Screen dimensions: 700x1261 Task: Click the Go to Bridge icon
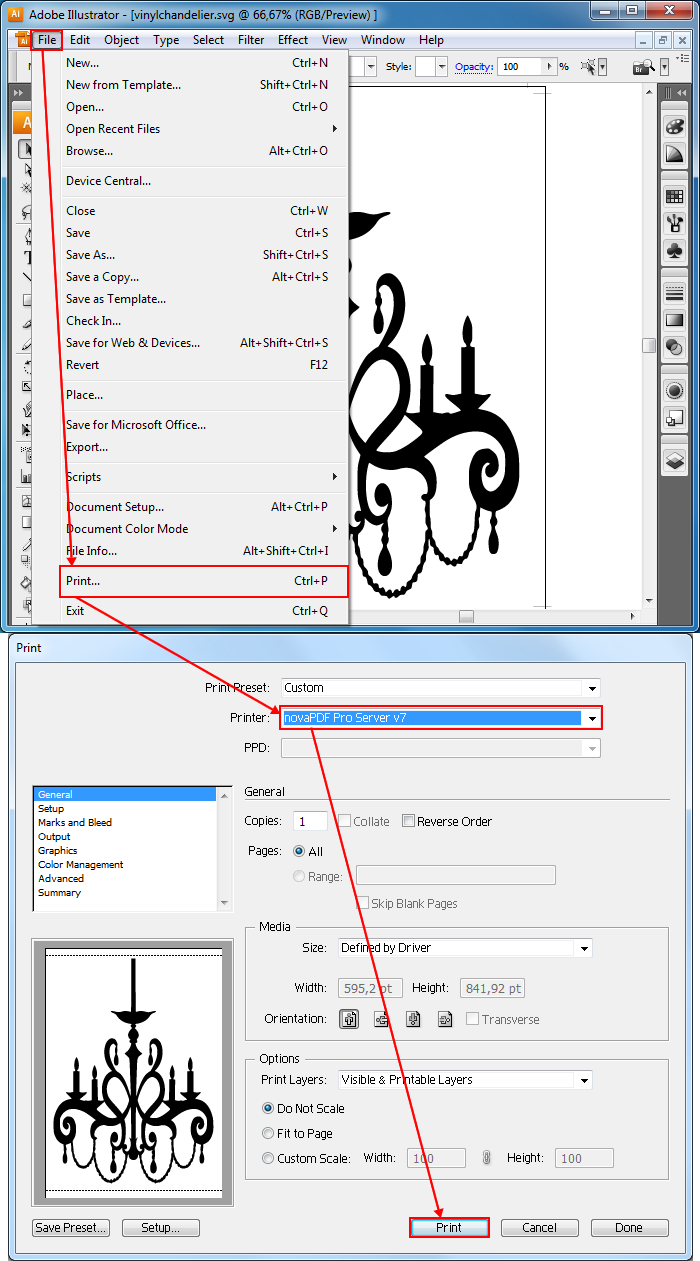641,67
